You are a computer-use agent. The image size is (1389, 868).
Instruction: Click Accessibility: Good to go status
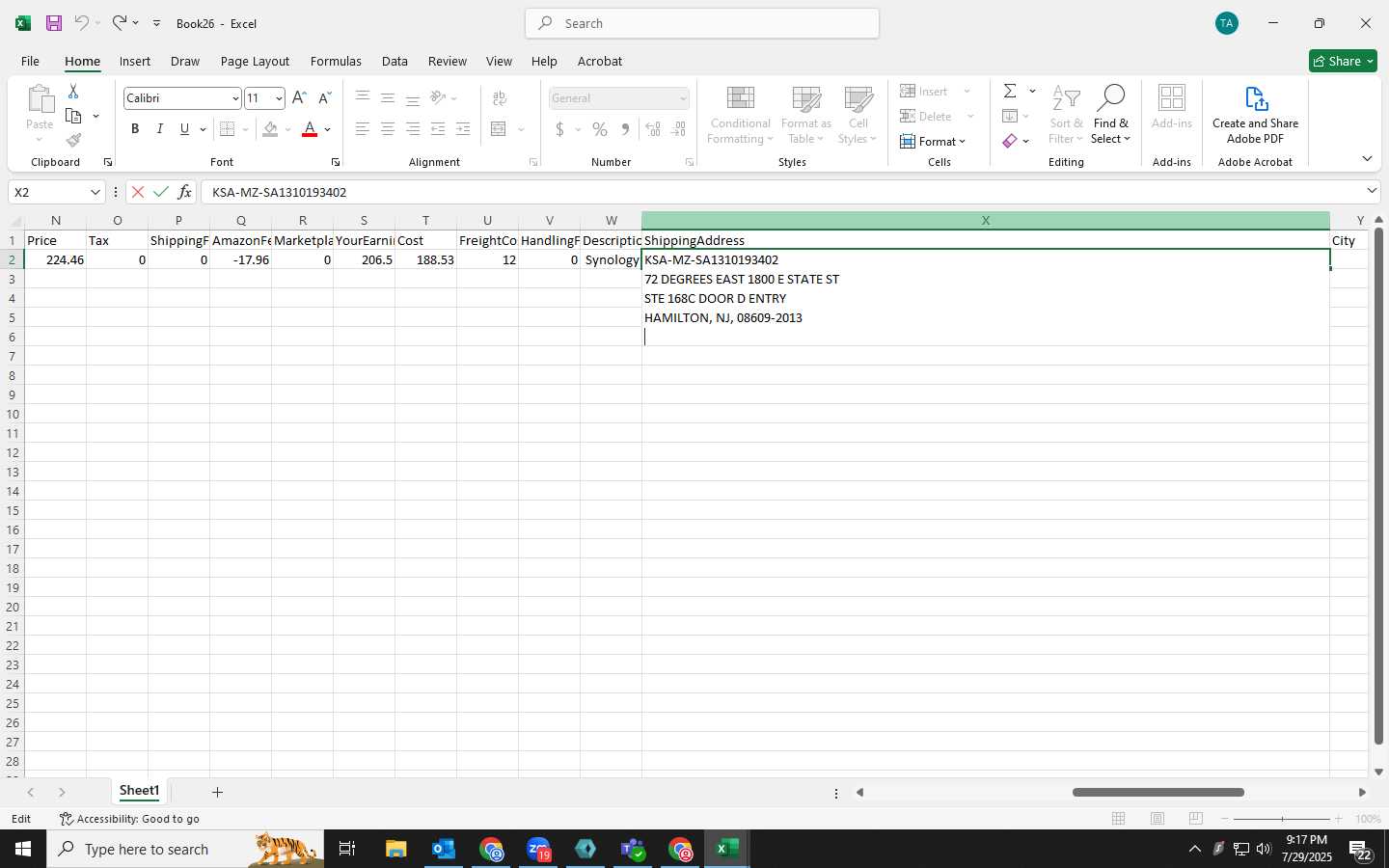point(129,819)
